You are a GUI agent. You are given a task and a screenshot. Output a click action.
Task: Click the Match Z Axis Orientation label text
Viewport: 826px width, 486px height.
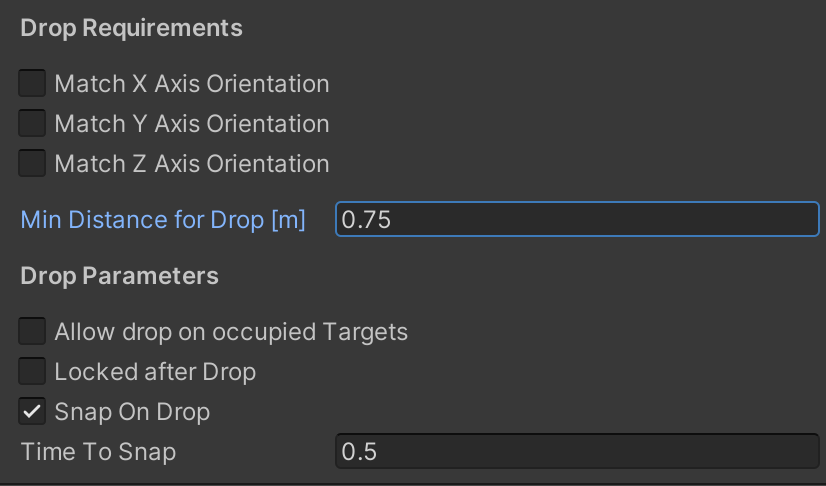(192, 164)
